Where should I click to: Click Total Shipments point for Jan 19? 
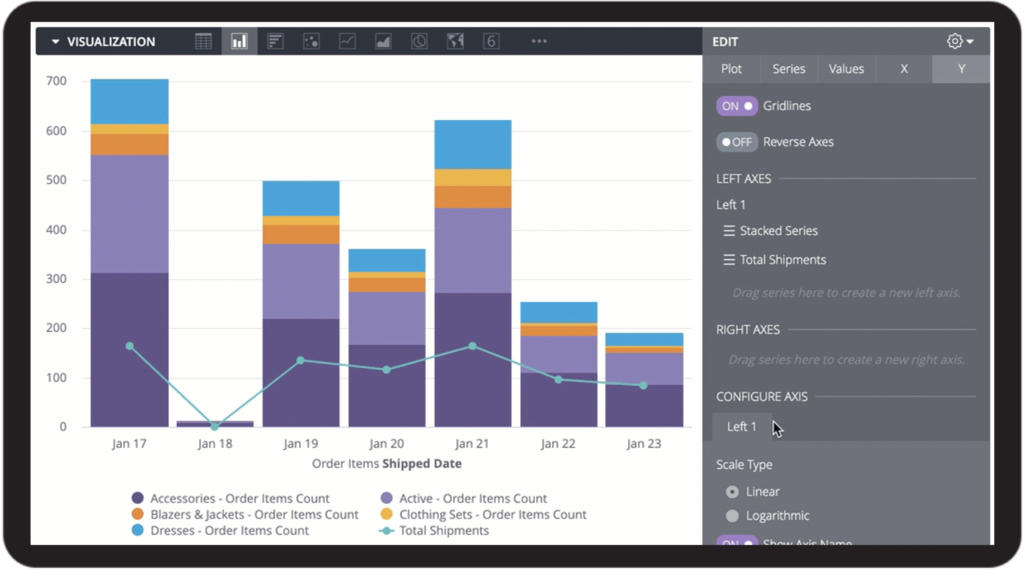pyautogui.click(x=300, y=360)
